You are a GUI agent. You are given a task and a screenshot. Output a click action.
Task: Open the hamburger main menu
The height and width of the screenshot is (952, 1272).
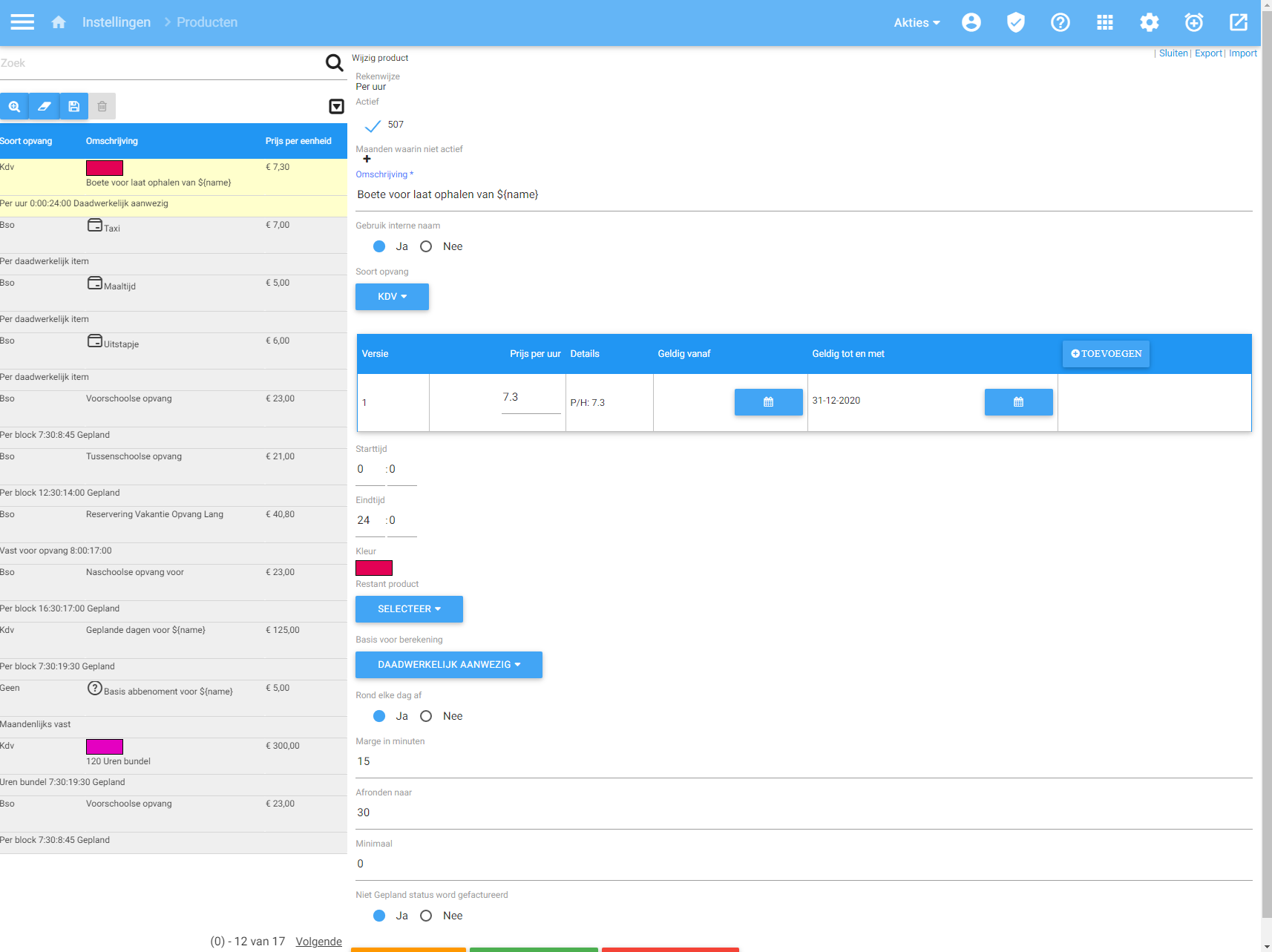coord(22,22)
